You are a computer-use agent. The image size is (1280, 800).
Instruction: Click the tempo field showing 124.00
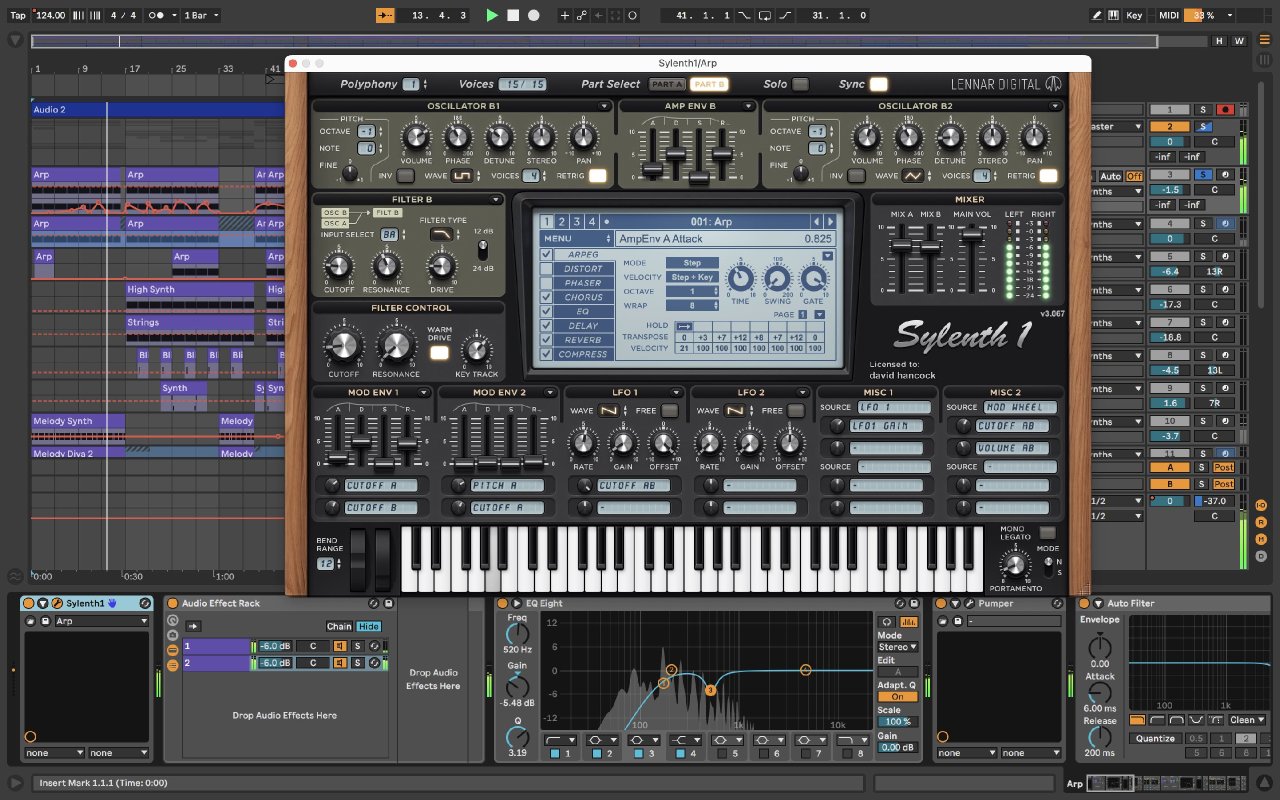click(49, 16)
